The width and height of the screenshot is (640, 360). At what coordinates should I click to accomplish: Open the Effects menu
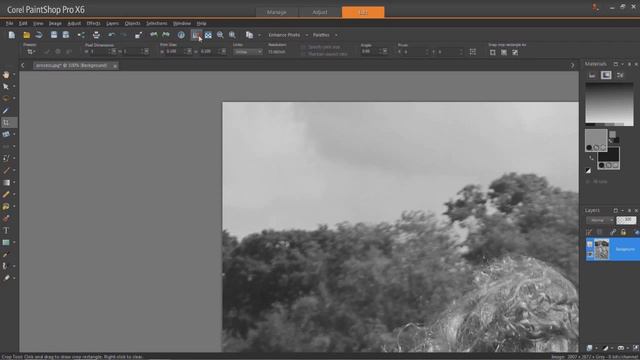93,24
